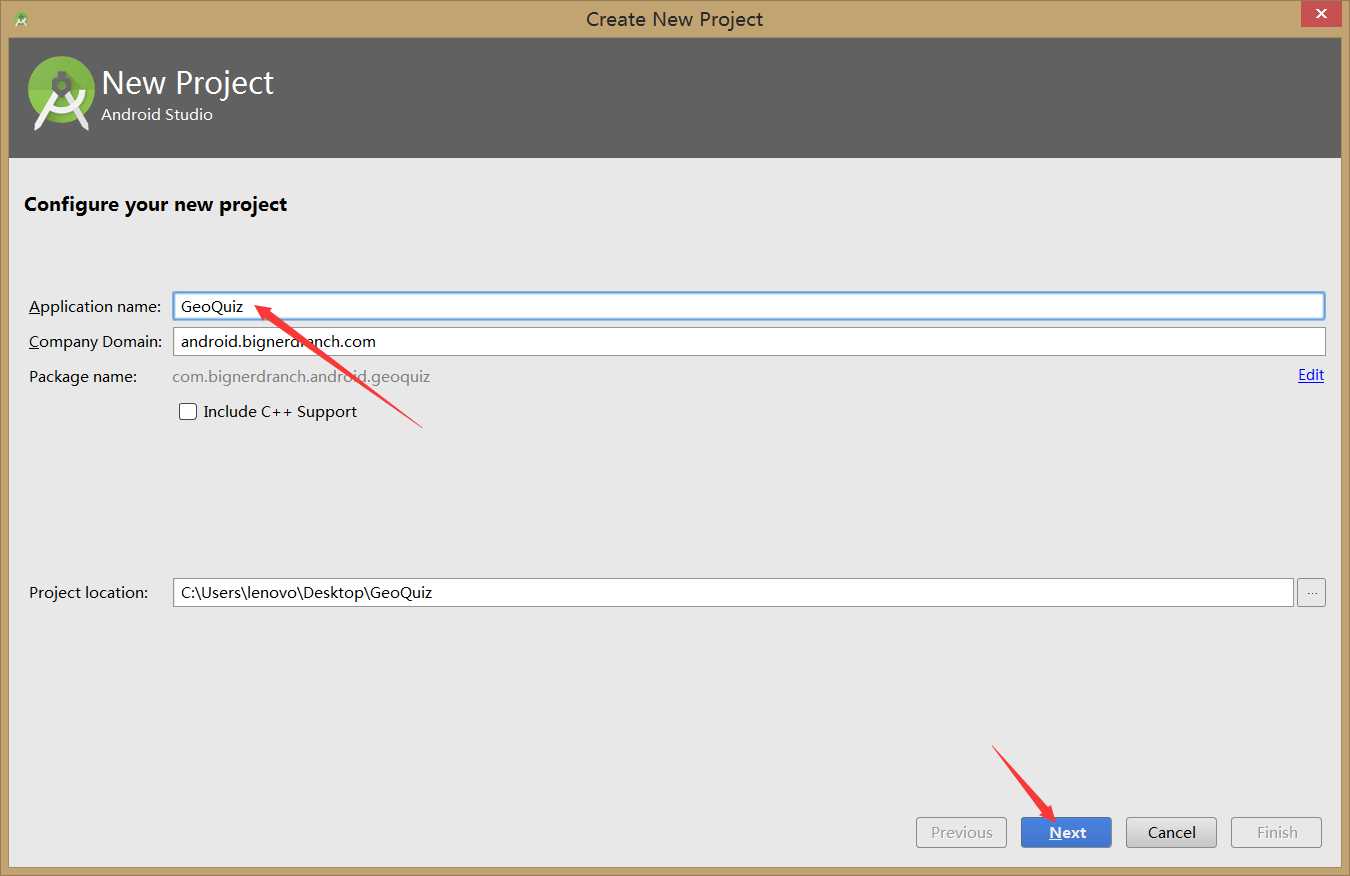
Task: Click the Android Studio logo in header
Action: [61, 93]
